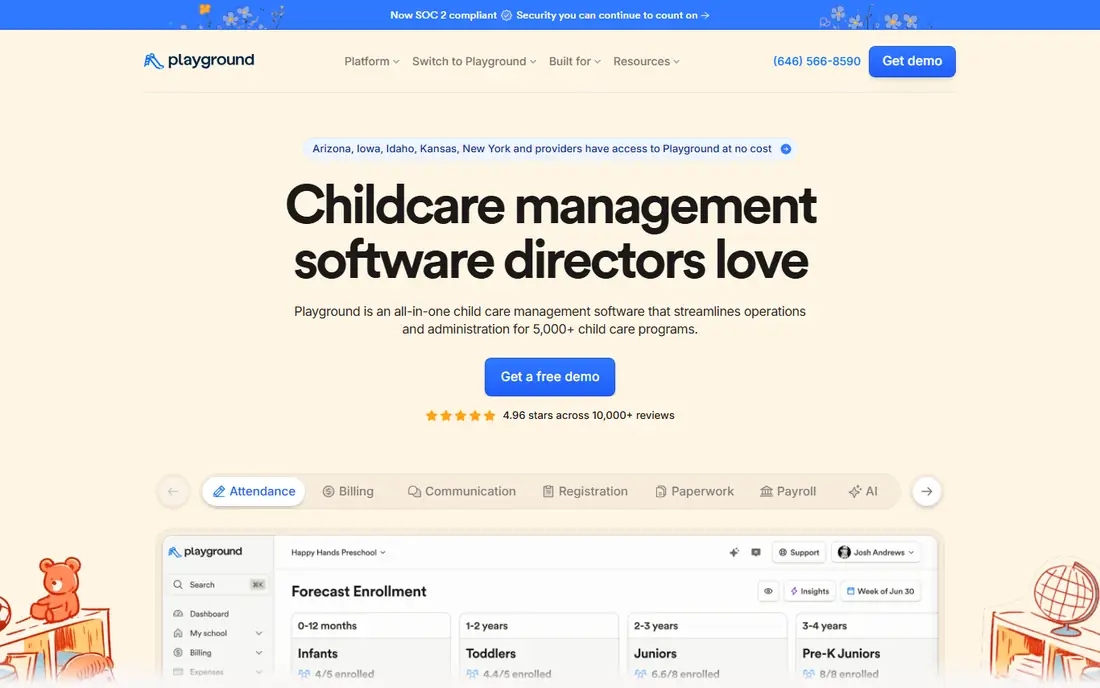Click the Dashboard gauge icon
The height and width of the screenshot is (688, 1100).
pyautogui.click(x=178, y=614)
